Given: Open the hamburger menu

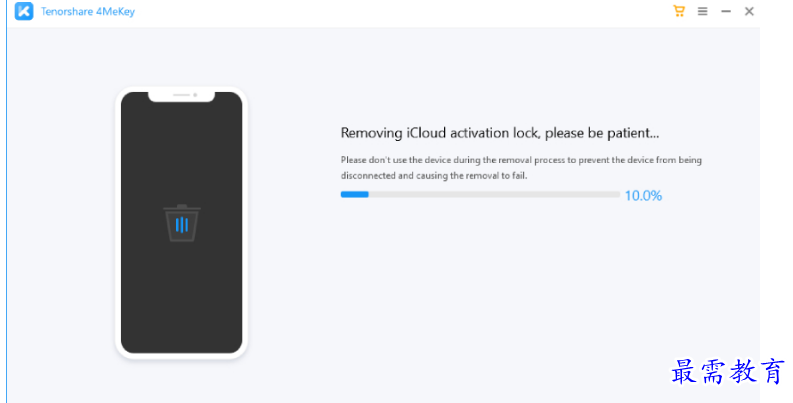Looking at the screenshot, I should (702, 11).
